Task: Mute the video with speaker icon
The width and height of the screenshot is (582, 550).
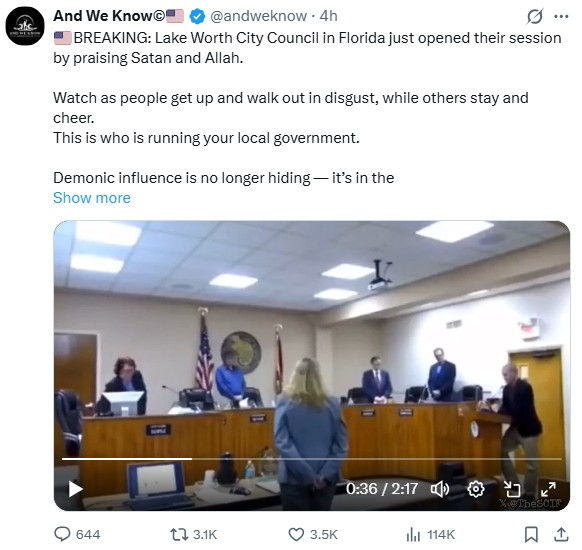Action: coord(440,489)
